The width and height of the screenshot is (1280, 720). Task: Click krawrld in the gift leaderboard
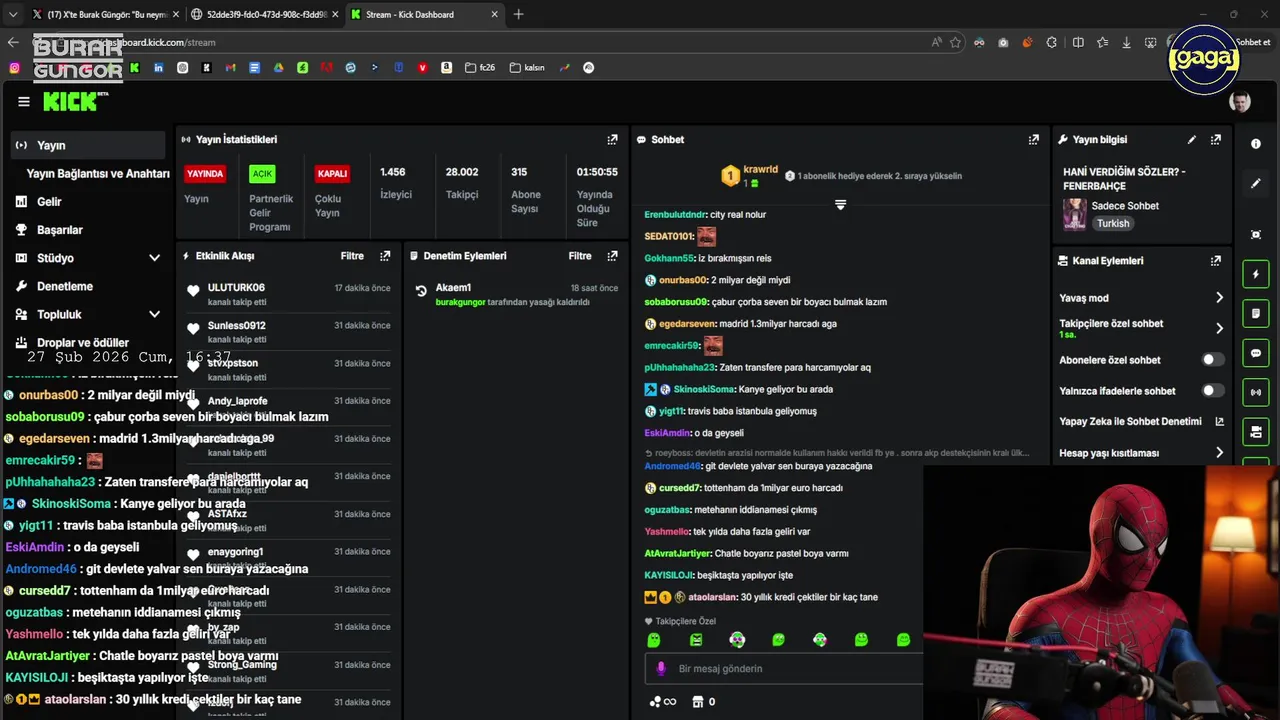(760, 170)
